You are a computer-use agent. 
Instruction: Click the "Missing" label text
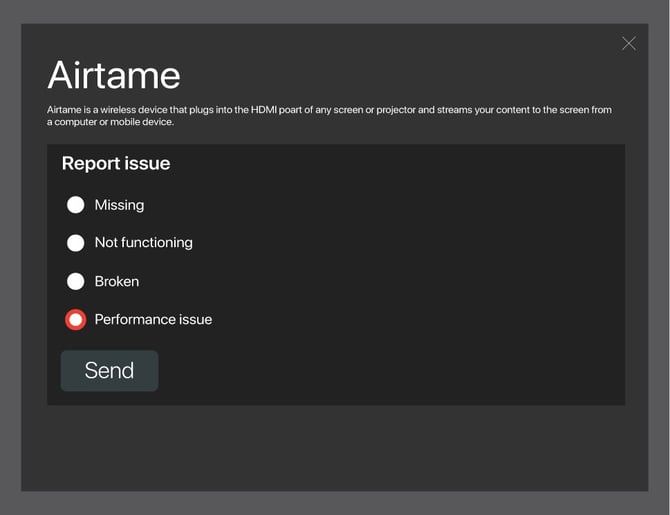tap(119, 205)
